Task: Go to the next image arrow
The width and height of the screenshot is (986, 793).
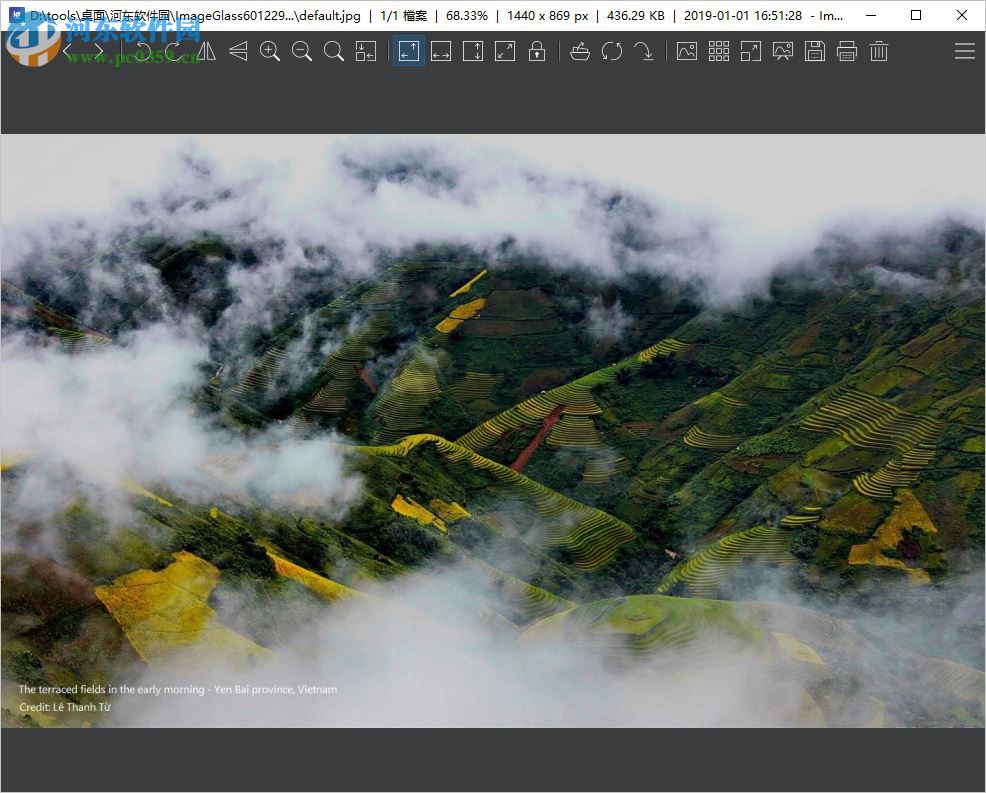Action: (98, 51)
